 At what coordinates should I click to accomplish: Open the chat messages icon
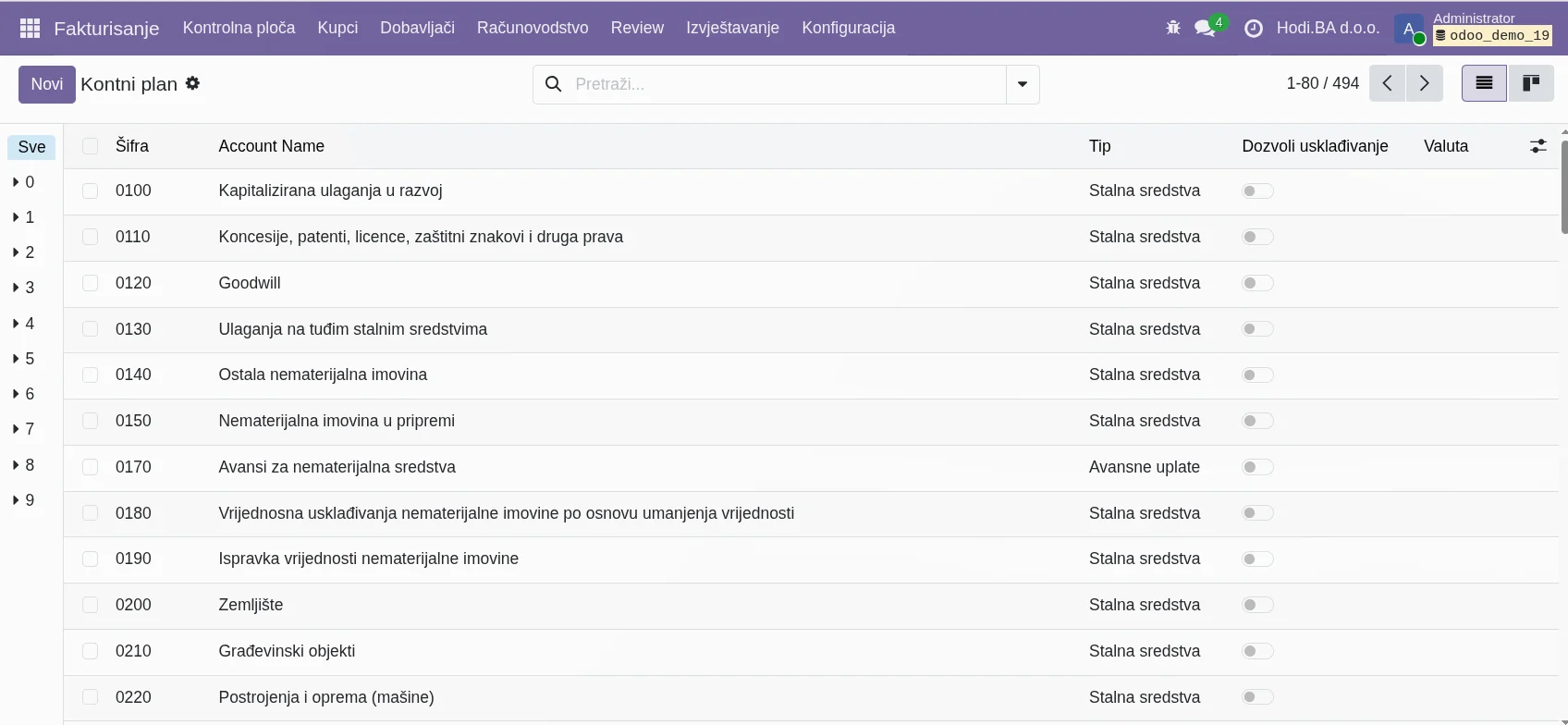[x=1205, y=28]
